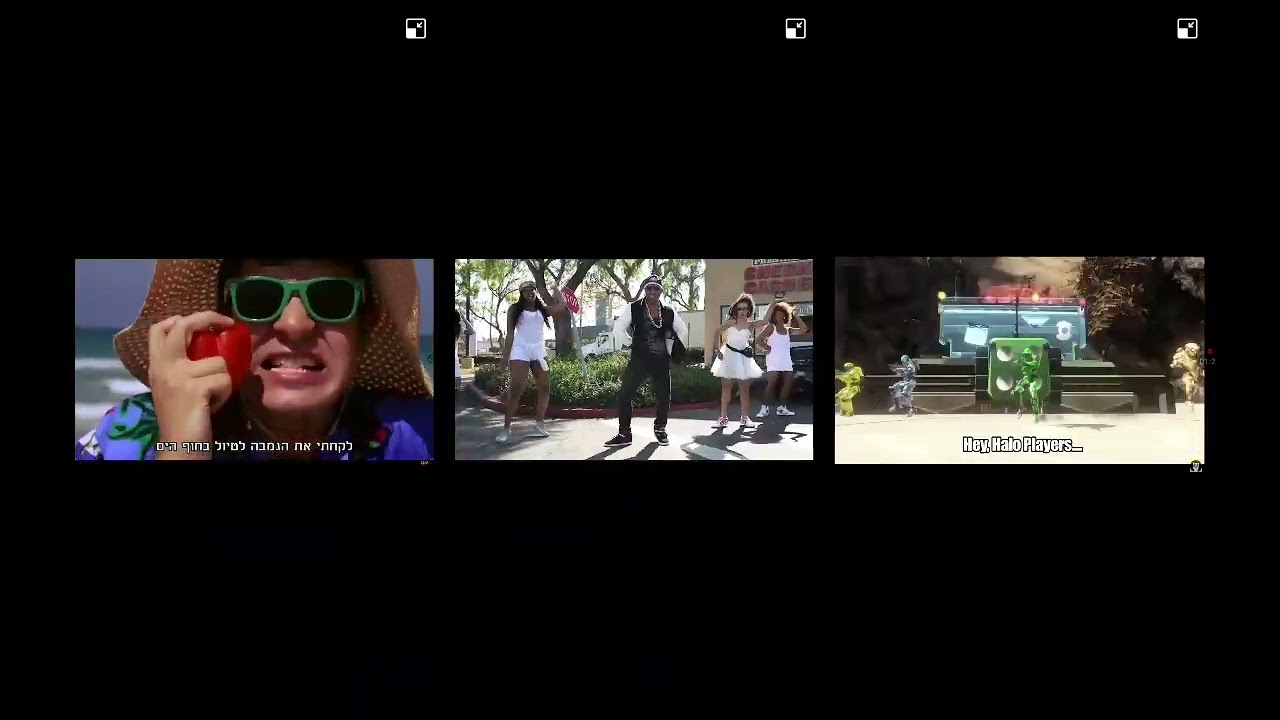Open the street dancing group video
1280x720 pixels.
pos(634,360)
